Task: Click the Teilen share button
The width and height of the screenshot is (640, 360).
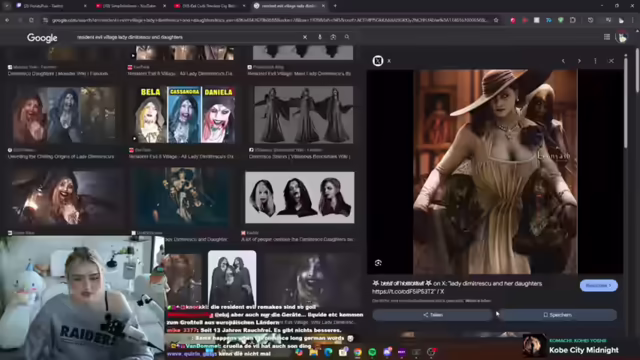Action: click(433, 315)
